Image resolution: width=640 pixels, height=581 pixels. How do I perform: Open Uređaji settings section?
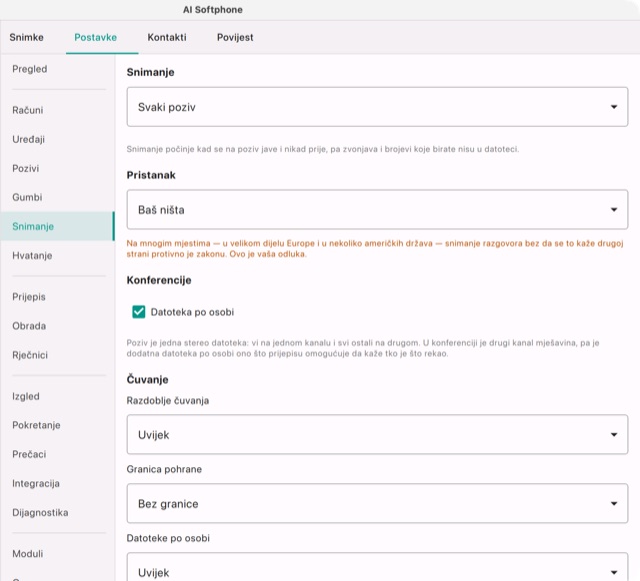[x=57, y=139]
